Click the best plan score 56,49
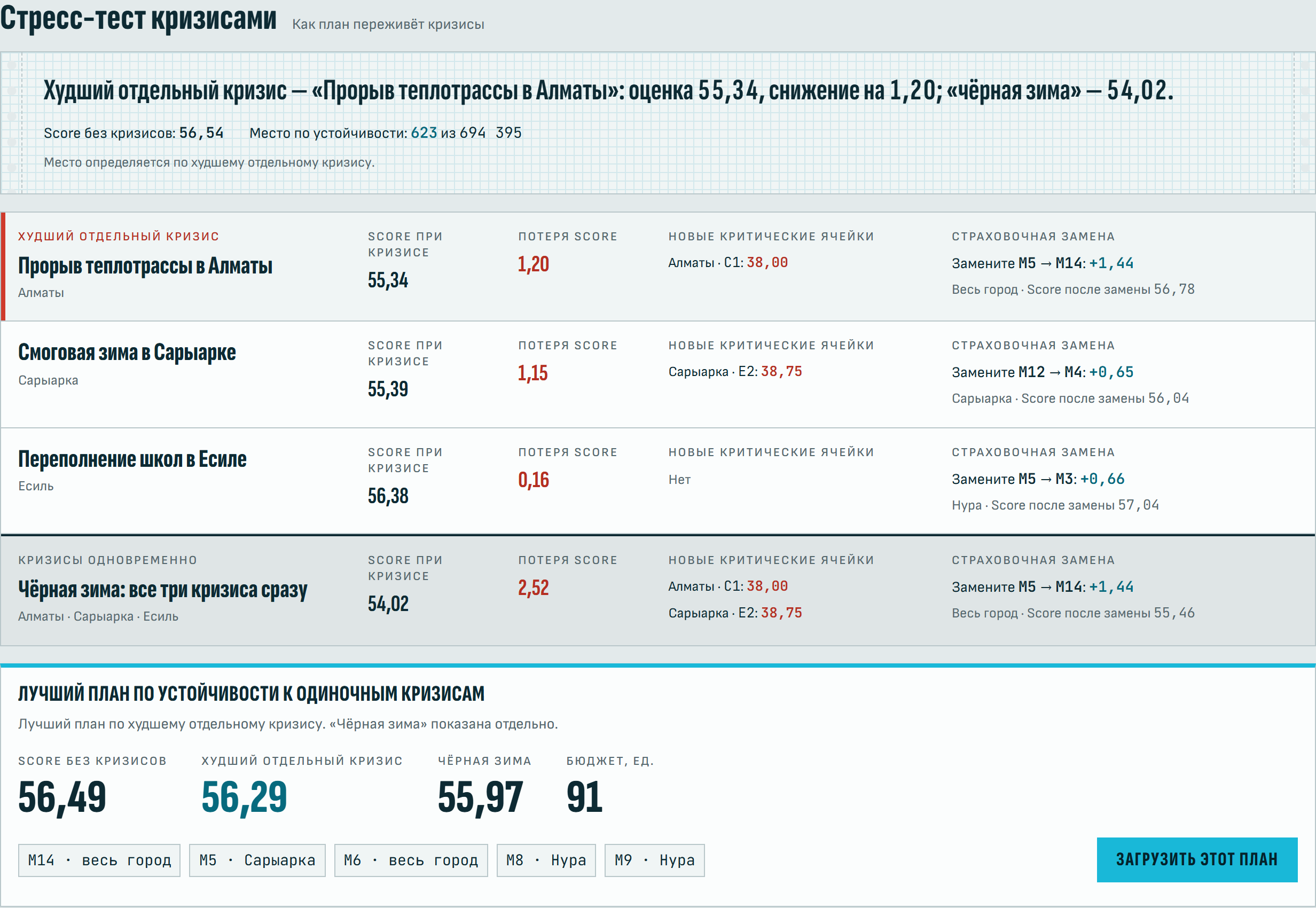Screen dimensions: 1316x908 62,797
